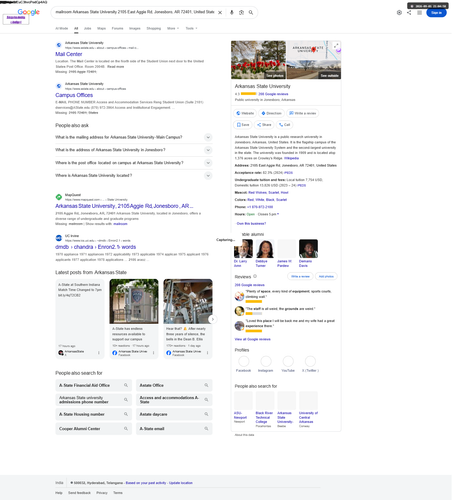Search for Astate Office suggestion

click(x=174, y=385)
